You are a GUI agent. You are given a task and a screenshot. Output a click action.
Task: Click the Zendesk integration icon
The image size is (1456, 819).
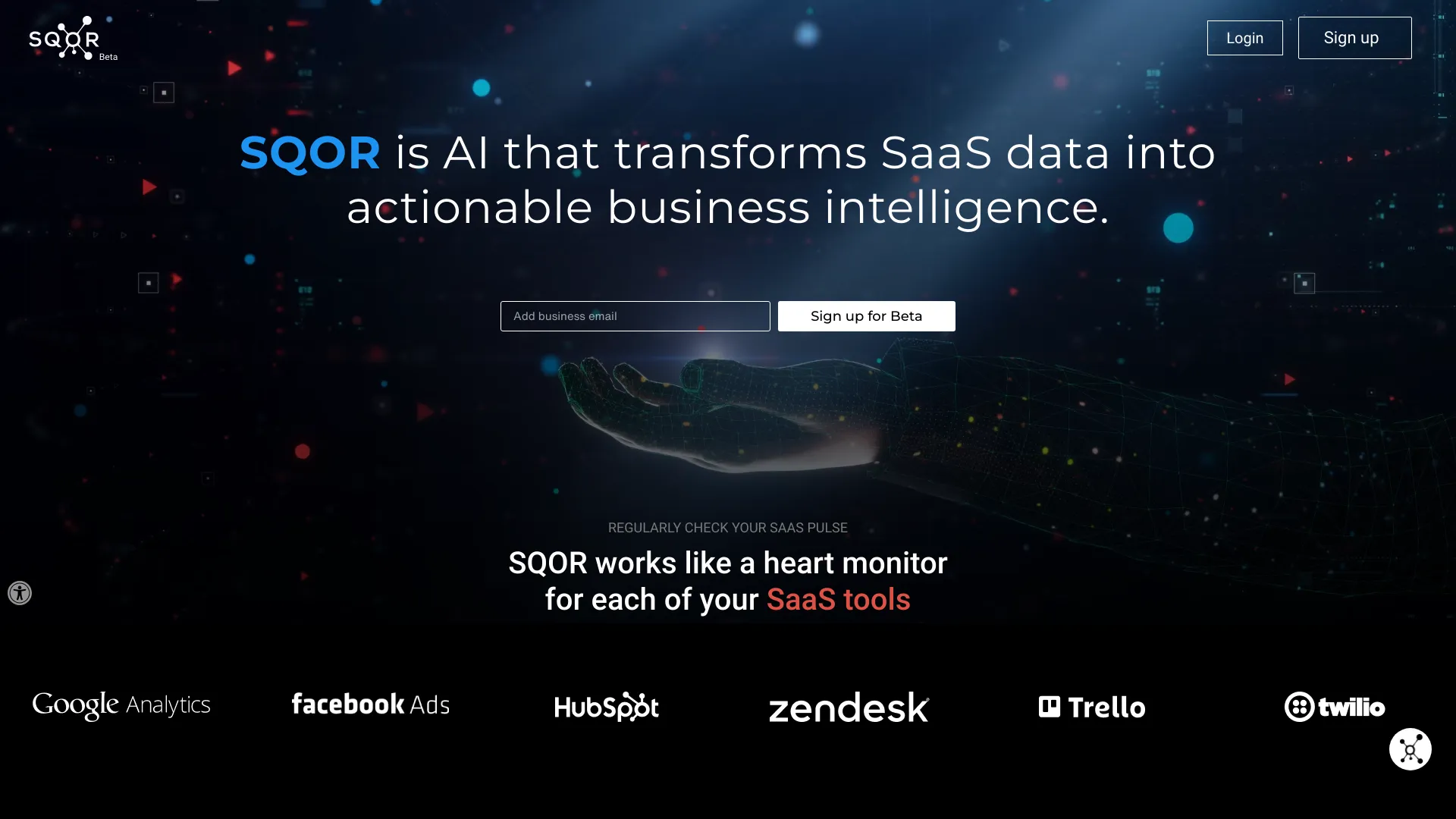pos(849,707)
